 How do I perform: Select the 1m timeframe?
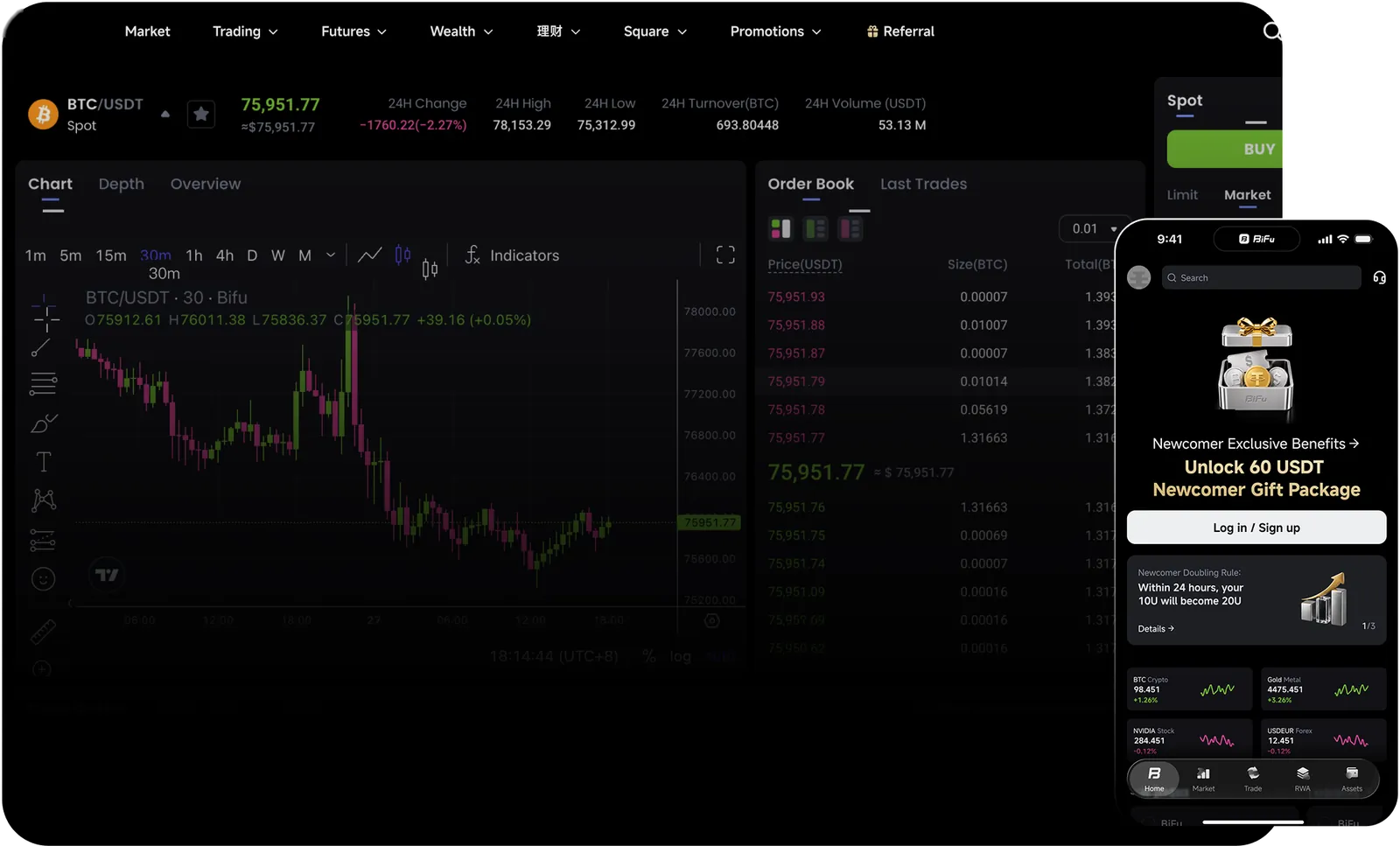(36, 255)
